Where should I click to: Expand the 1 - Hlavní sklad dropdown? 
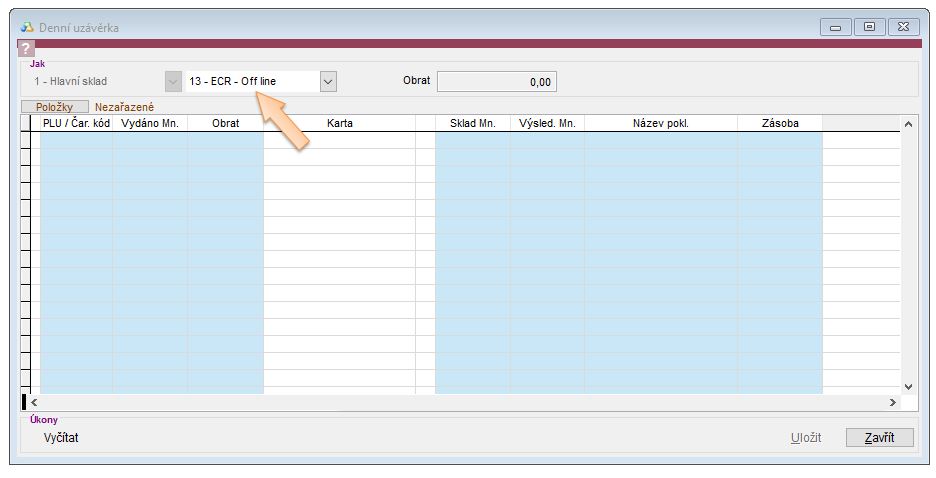click(174, 81)
